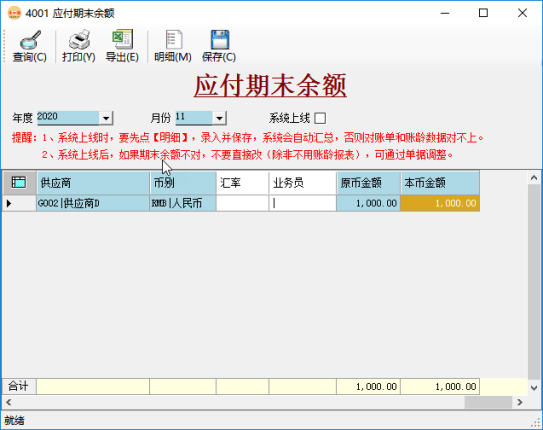This screenshot has height=430, width=543.
Task: Click the vertical scrollbar down arrow
Action: pos(534,388)
